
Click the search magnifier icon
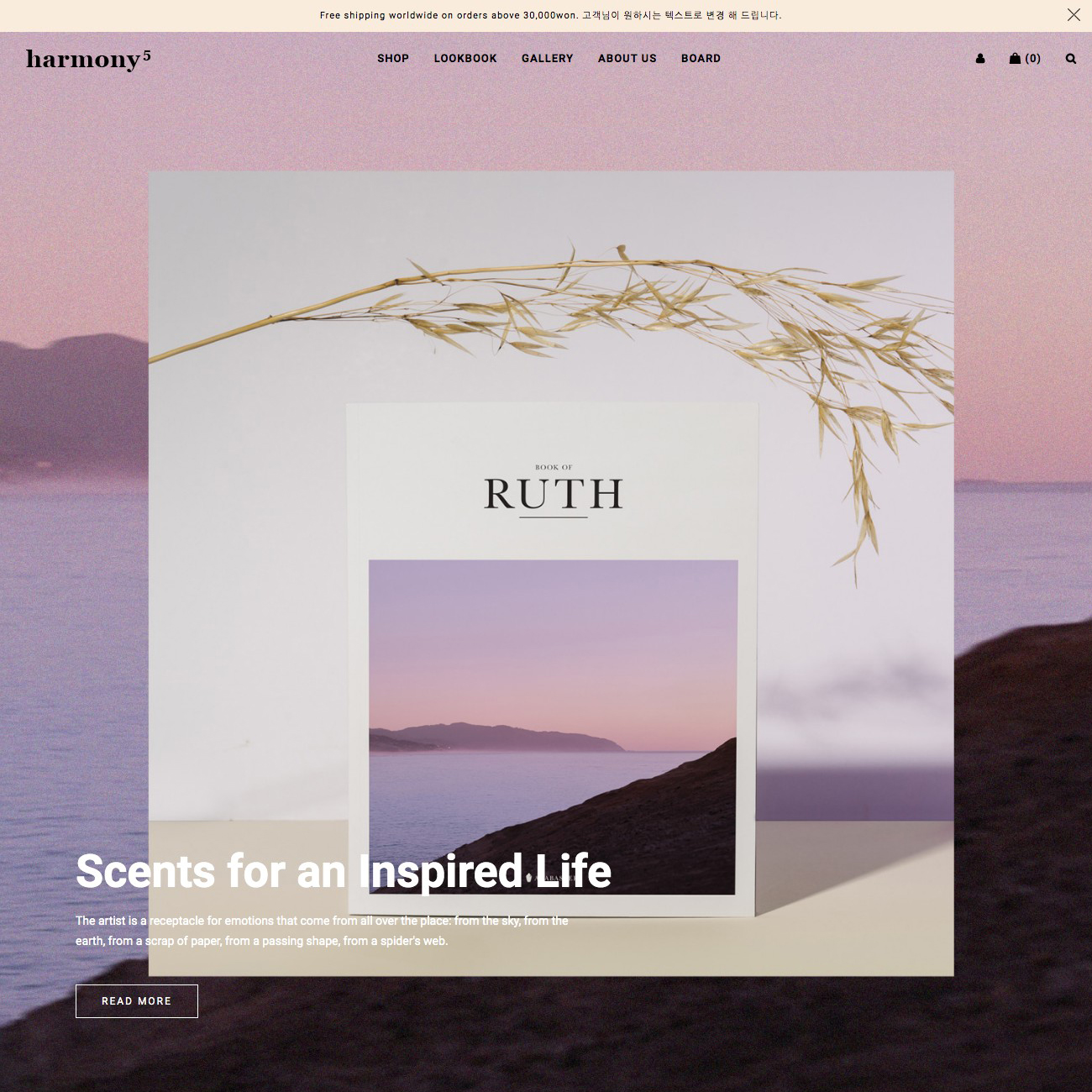pyautogui.click(x=1071, y=59)
